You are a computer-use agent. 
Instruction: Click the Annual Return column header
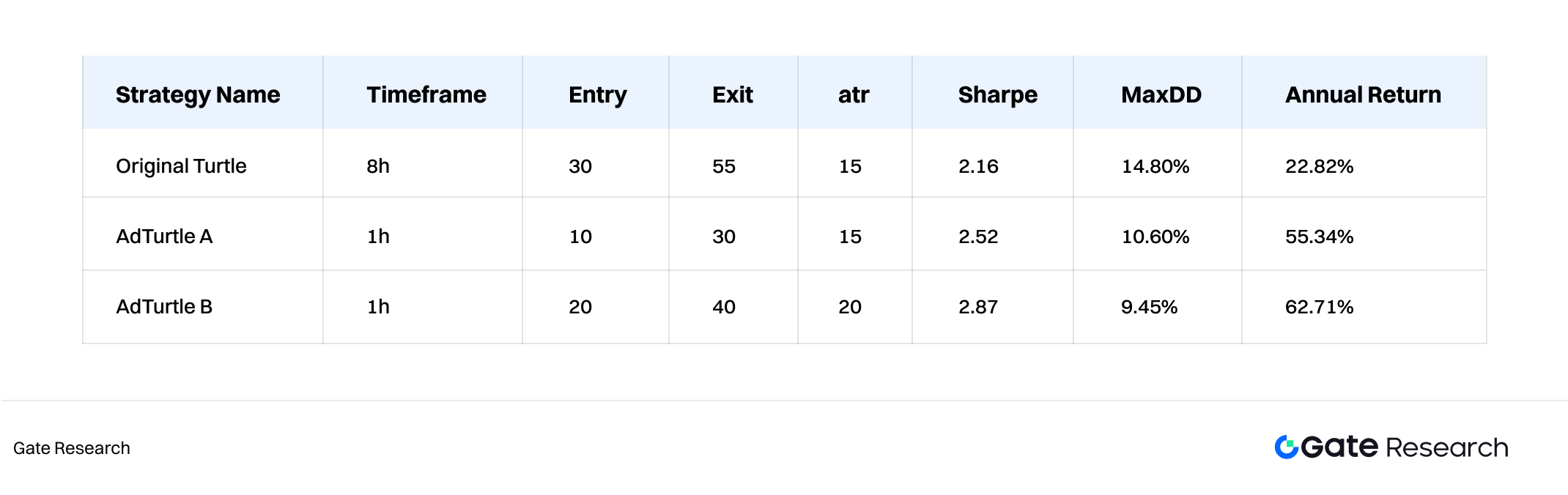pyautogui.click(x=1363, y=94)
